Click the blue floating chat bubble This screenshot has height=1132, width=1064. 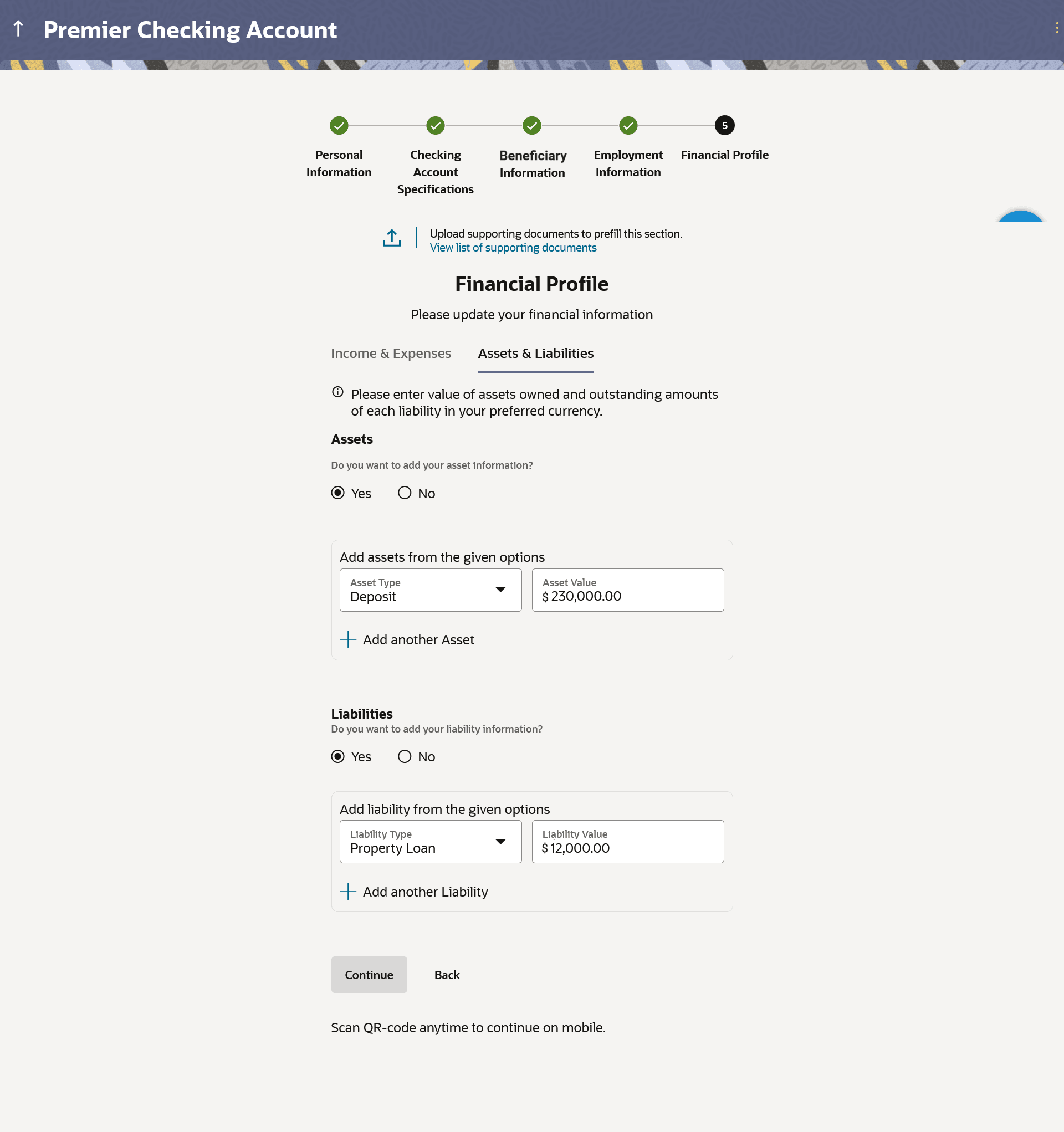(x=1020, y=217)
